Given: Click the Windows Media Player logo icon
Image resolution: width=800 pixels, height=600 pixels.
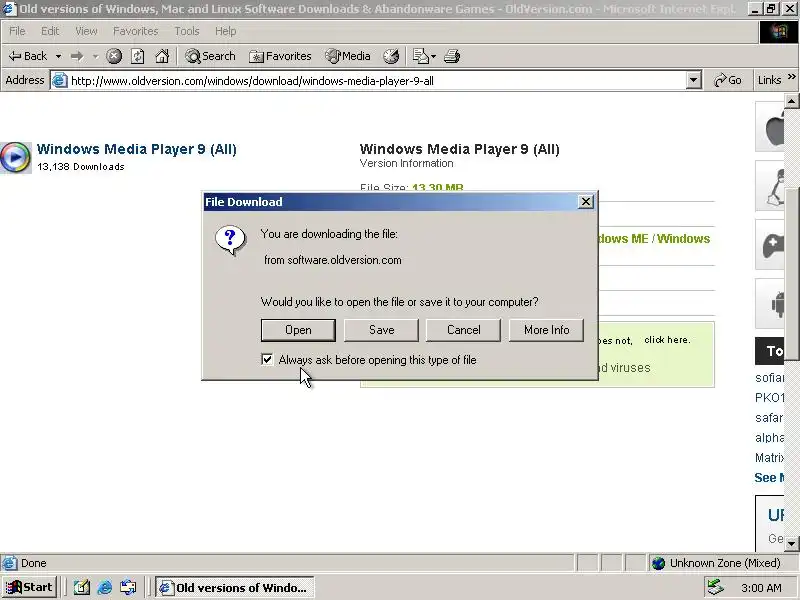Looking at the screenshot, I should tap(15, 158).
